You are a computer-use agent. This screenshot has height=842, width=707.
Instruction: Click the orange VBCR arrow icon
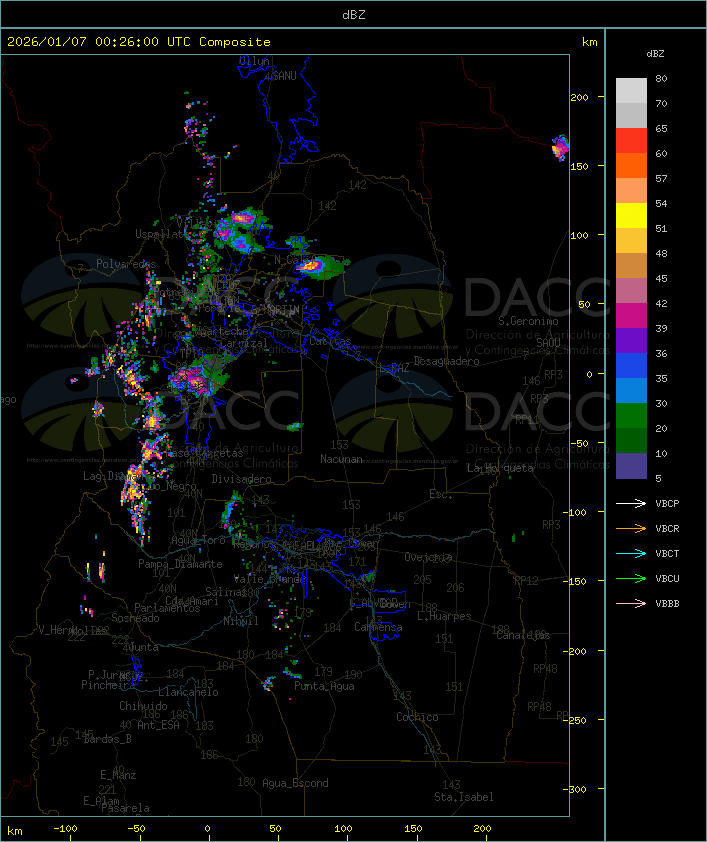[x=631, y=529]
